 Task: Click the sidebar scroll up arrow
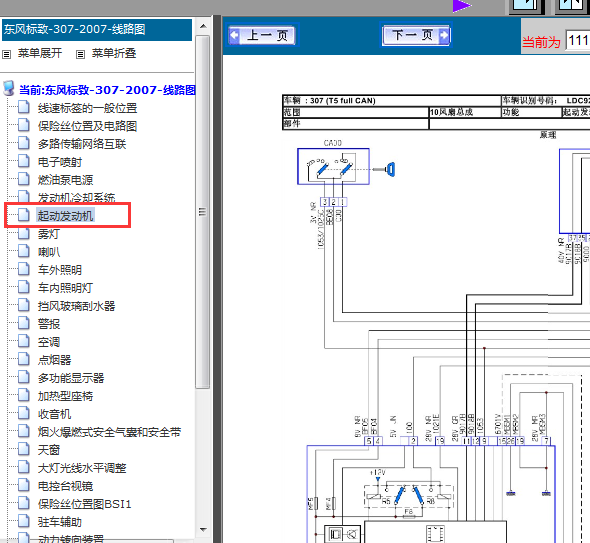[x=204, y=26]
